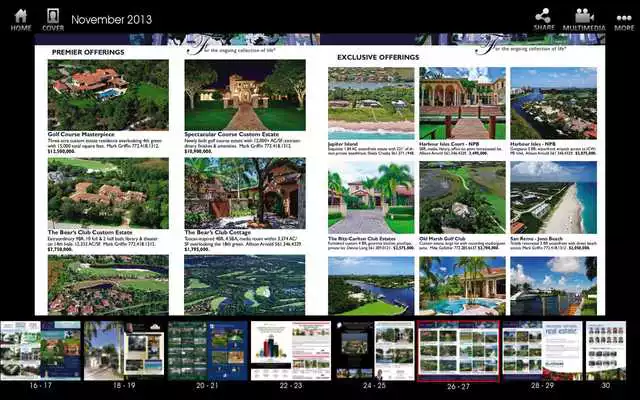The height and width of the screenshot is (400, 640).
Task: Open the pages 20 - 21 thumbnail
Action: point(208,351)
